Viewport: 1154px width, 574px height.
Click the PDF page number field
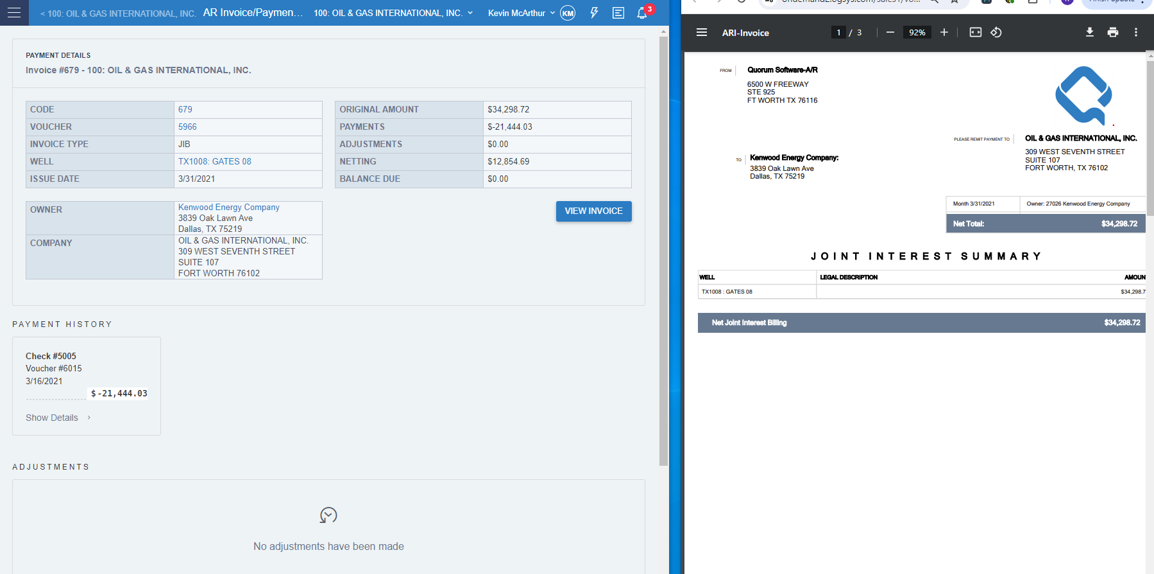838,32
